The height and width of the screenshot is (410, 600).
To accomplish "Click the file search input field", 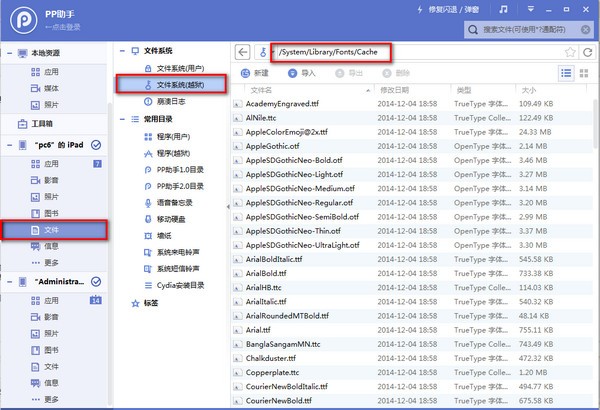I will click(x=527, y=29).
